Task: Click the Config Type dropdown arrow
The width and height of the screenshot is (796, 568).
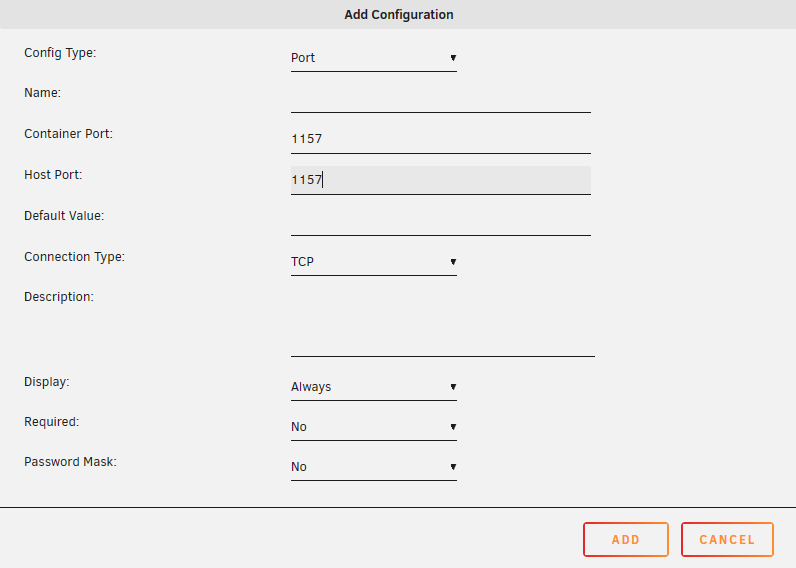Action: click(453, 58)
